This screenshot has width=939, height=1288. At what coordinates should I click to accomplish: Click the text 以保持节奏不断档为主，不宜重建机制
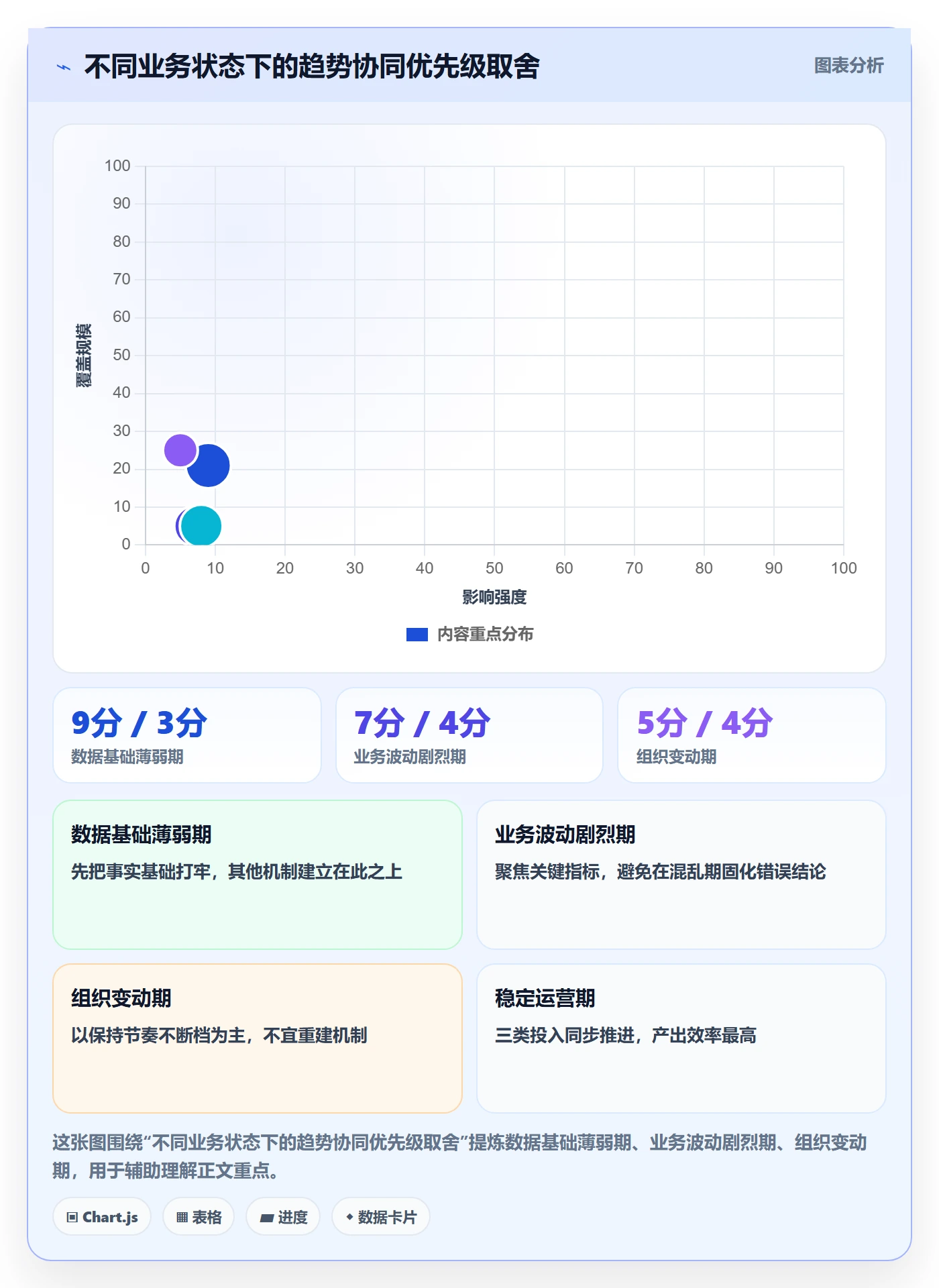[219, 1035]
